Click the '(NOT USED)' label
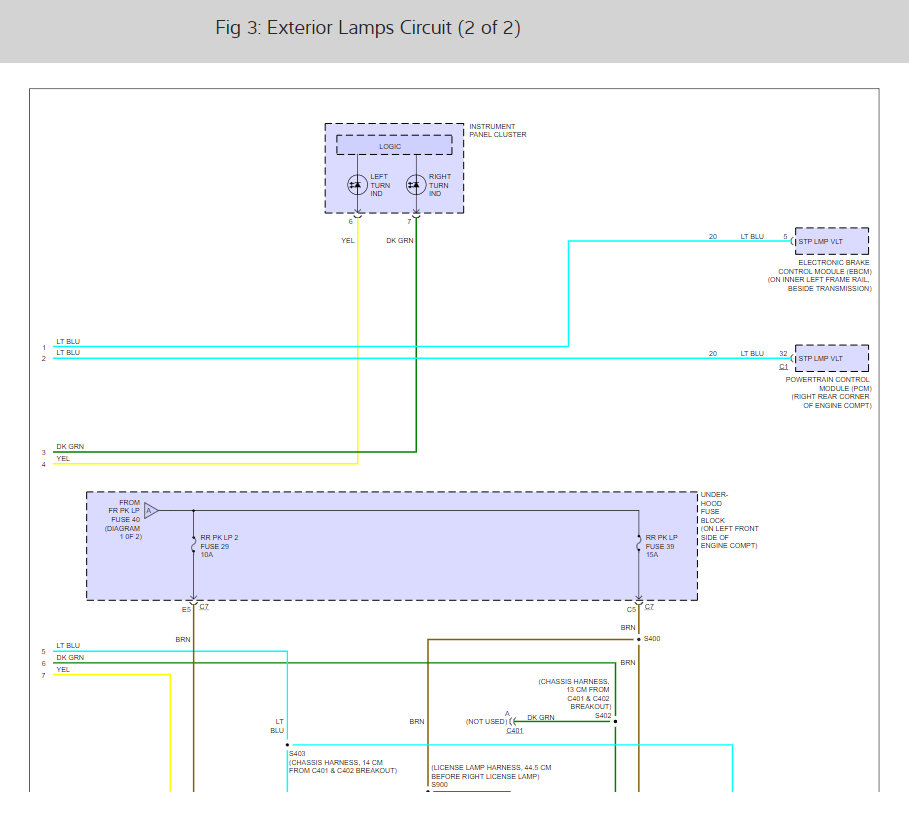 click(x=486, y=722)
